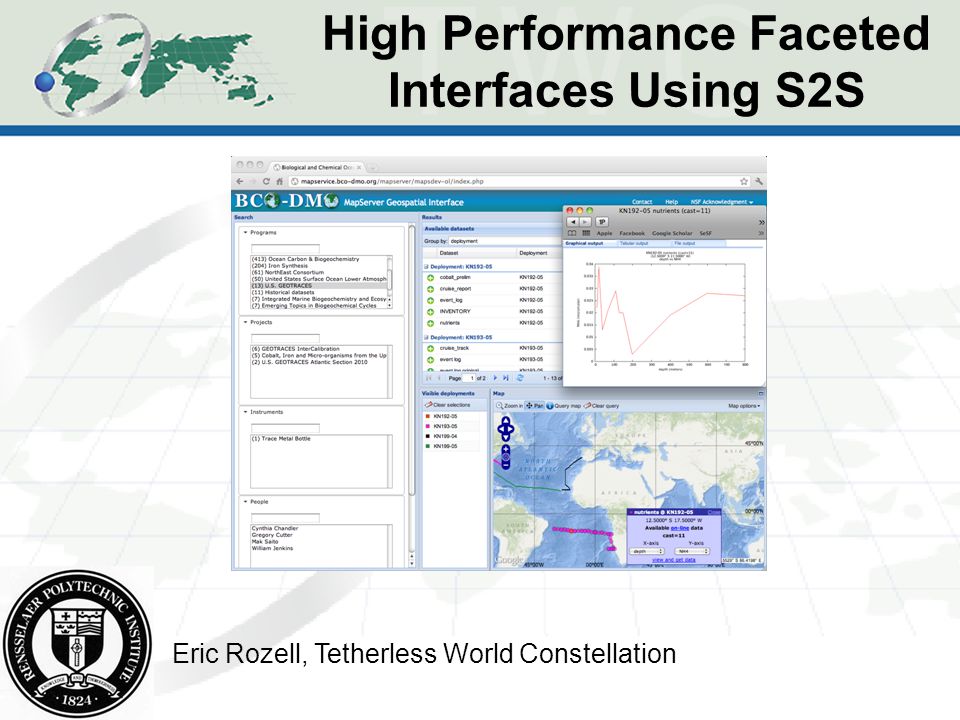The image size is (960, 720).
Task: Open the NSF Acknowledgment dropdown menu
Action: 722,202
